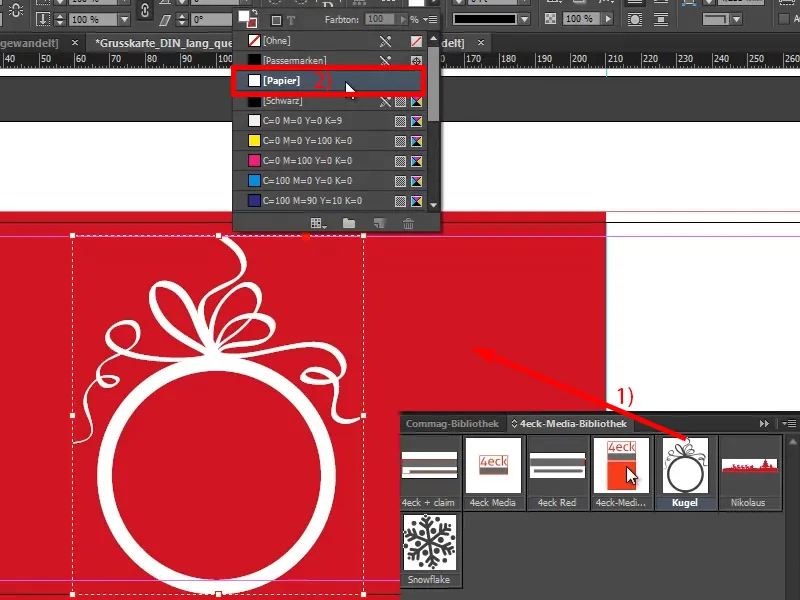Click the registration icon in [Passermarken] row
Image resolution: width=800 pixels, height=600 pixels.
click(416, 61)
